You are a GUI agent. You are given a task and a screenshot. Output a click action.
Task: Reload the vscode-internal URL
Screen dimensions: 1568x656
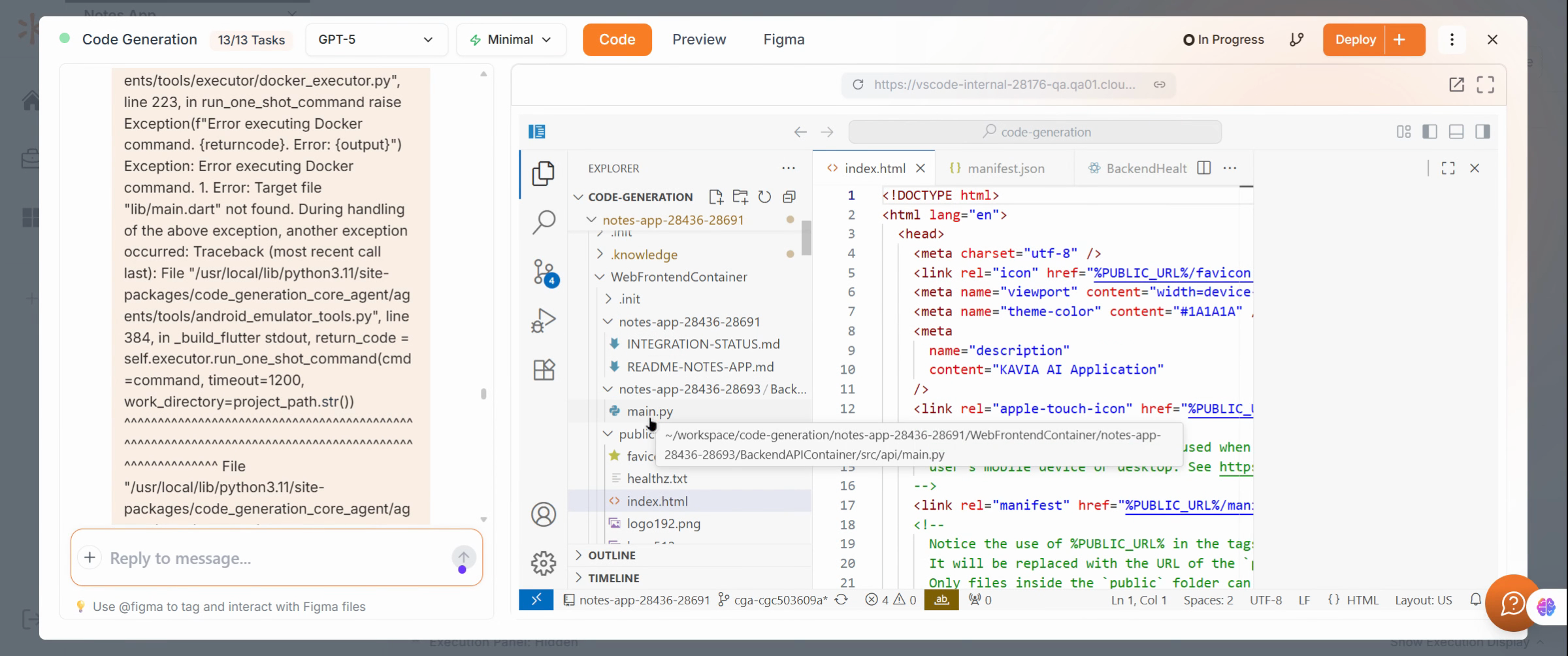coord(858,84)
